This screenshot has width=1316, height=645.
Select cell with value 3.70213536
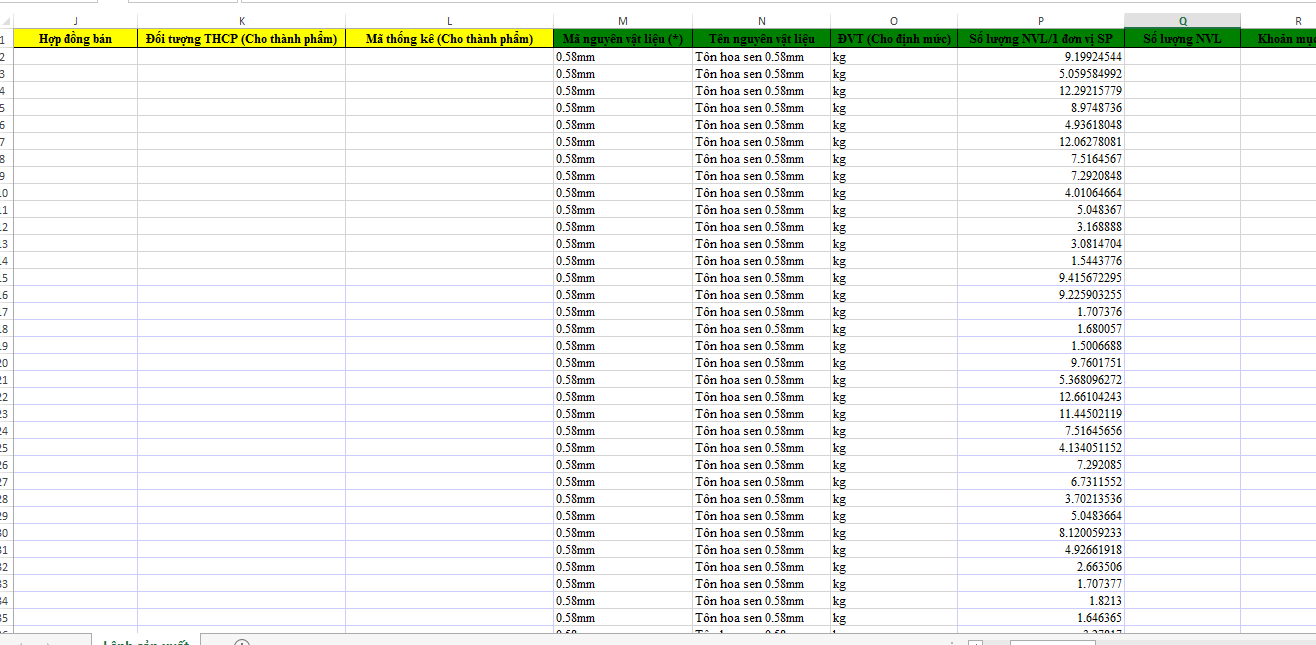[1041, 499]
